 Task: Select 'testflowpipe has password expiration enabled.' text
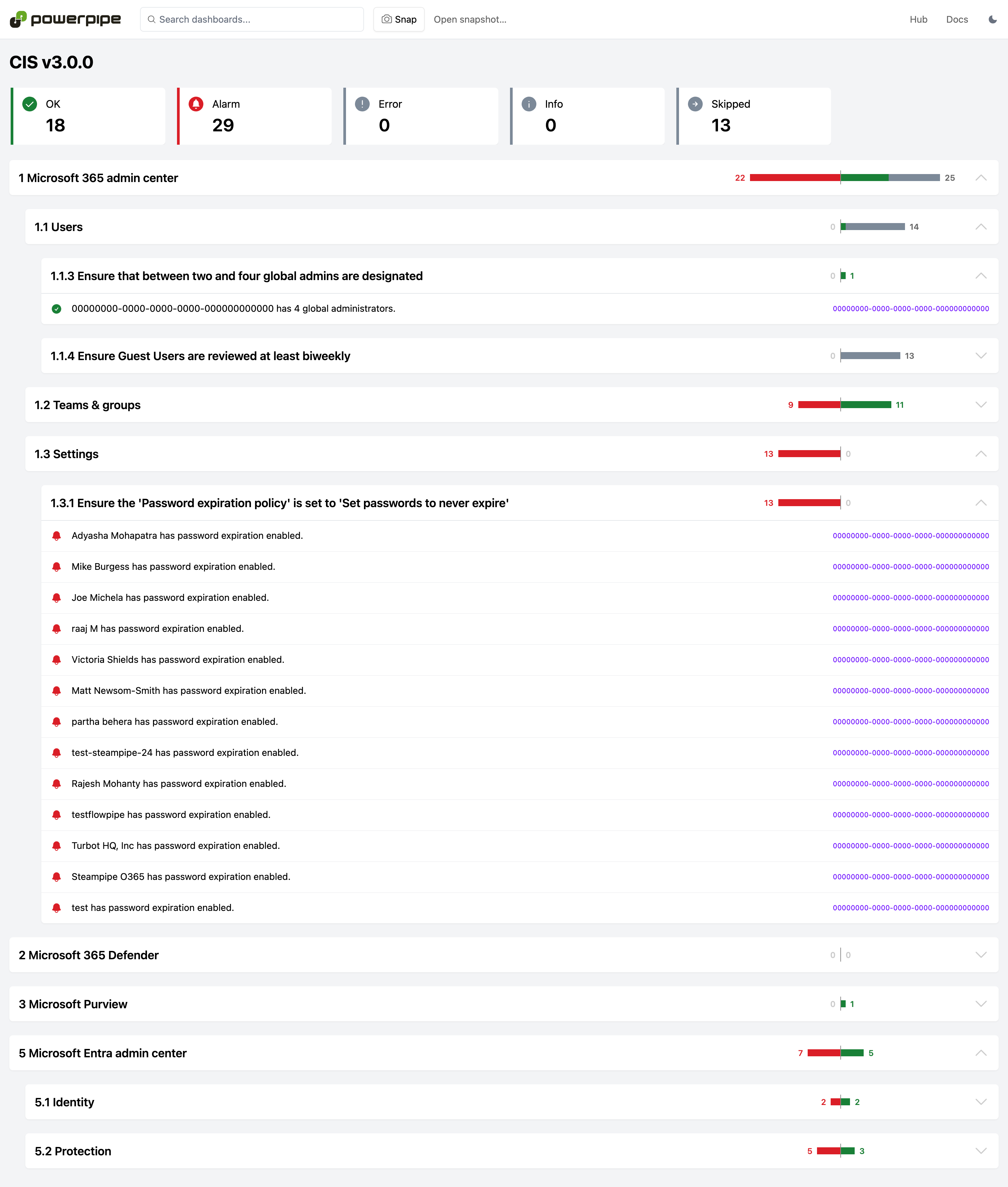pos(171,814)
